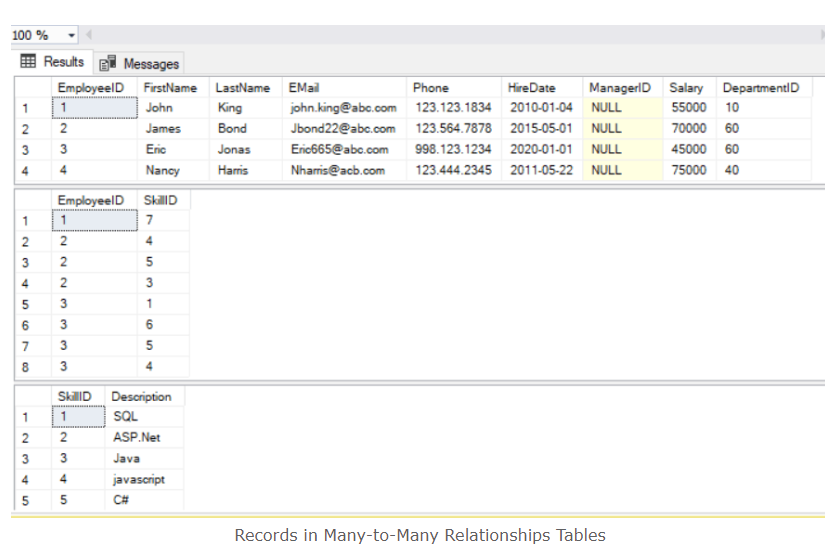
Task: Select row header 8 in the second grid
Action: tap(26, 367)
